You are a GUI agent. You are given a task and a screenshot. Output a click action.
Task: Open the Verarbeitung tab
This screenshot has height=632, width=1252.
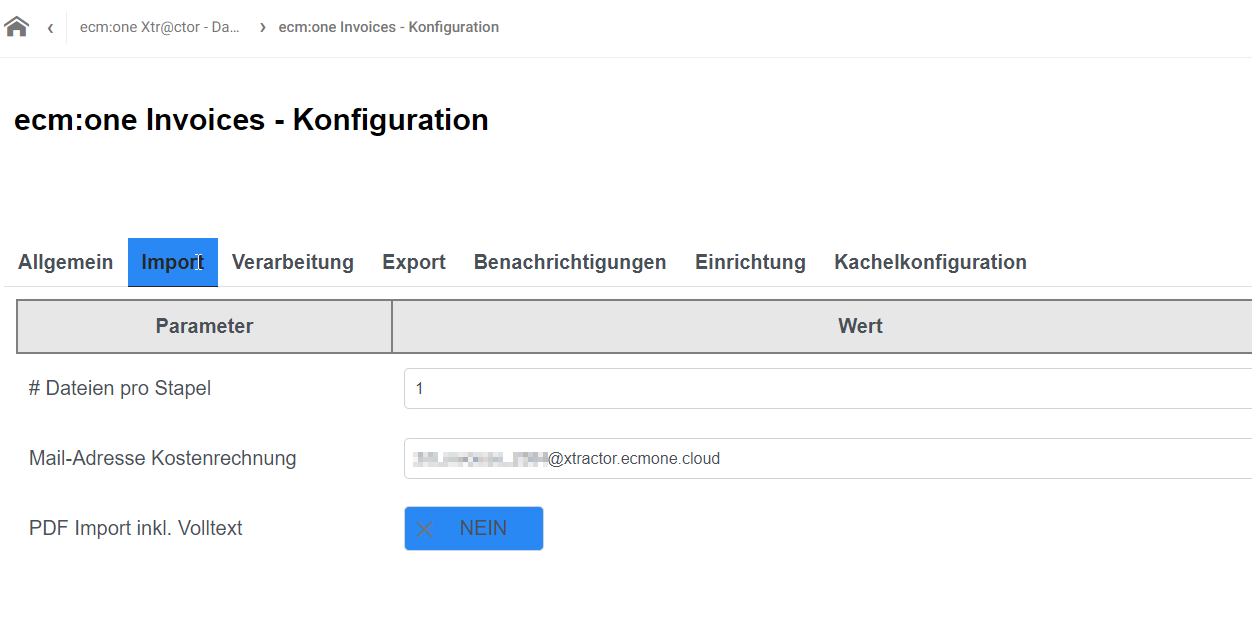293,262
